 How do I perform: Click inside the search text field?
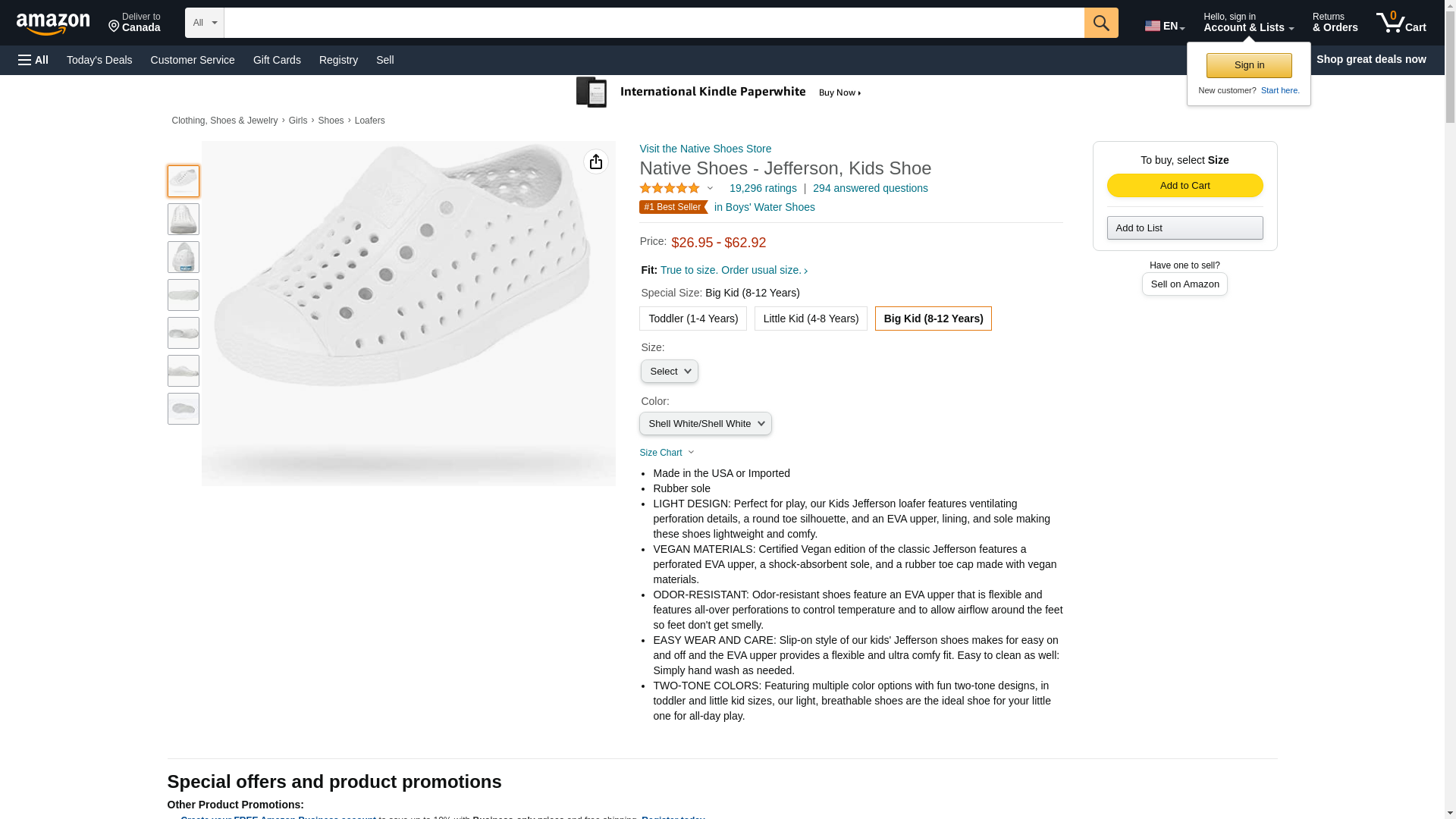click(x=654, y=23)
